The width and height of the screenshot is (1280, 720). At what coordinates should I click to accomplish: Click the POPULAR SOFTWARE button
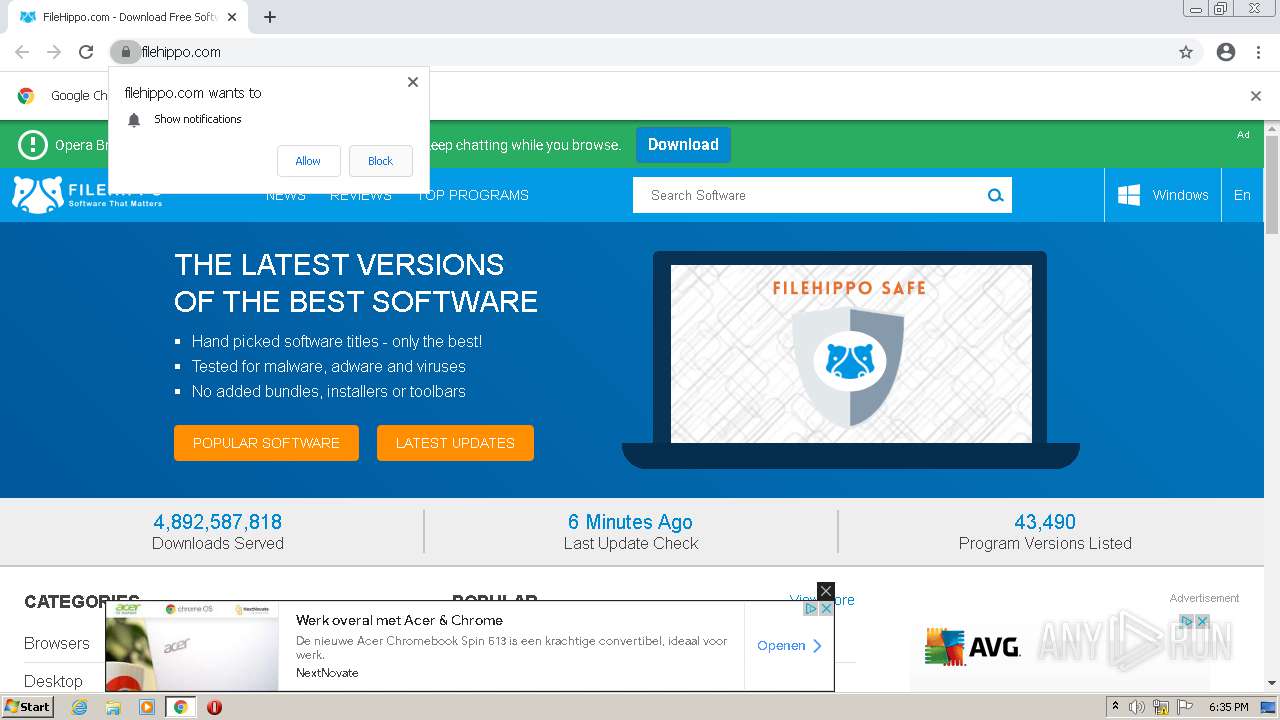[266, 443]
